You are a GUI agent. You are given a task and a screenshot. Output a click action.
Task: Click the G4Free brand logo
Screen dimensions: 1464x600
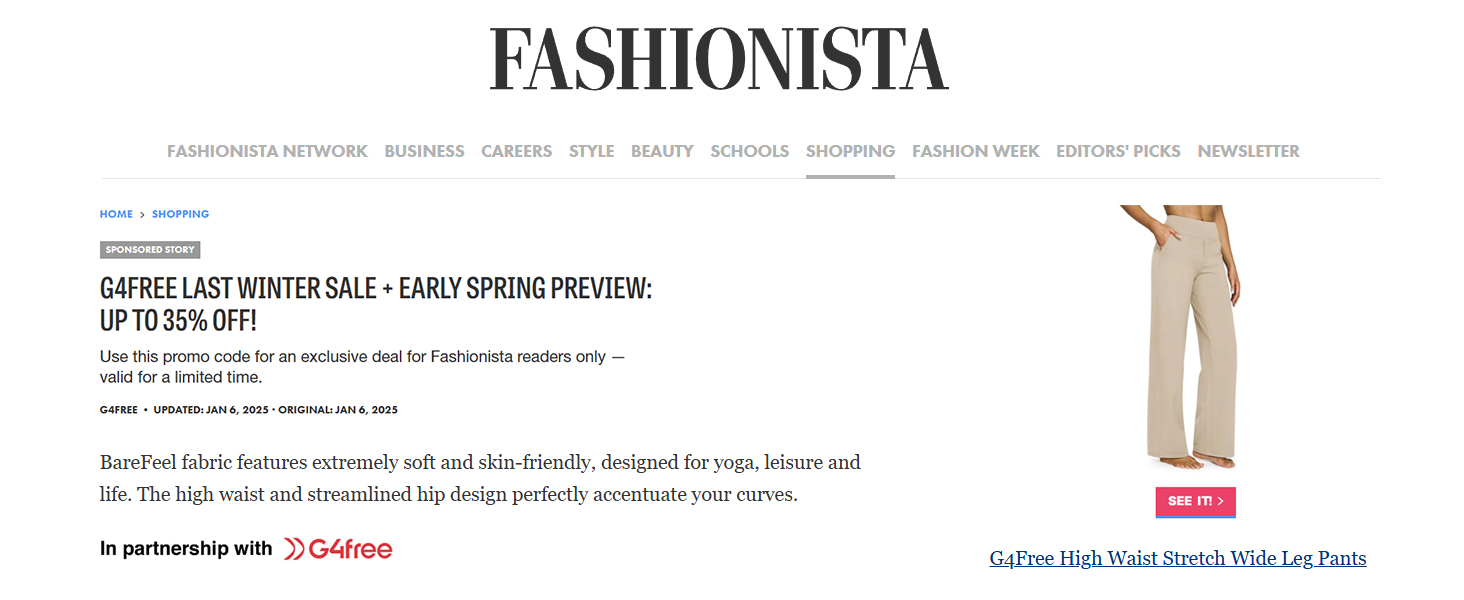338,548
